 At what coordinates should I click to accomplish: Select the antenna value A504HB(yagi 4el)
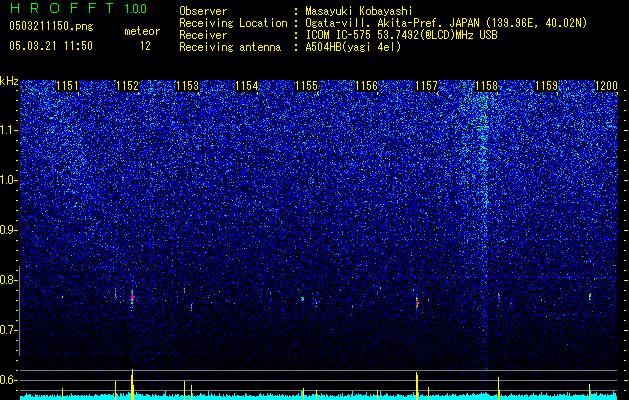(353, 47)
